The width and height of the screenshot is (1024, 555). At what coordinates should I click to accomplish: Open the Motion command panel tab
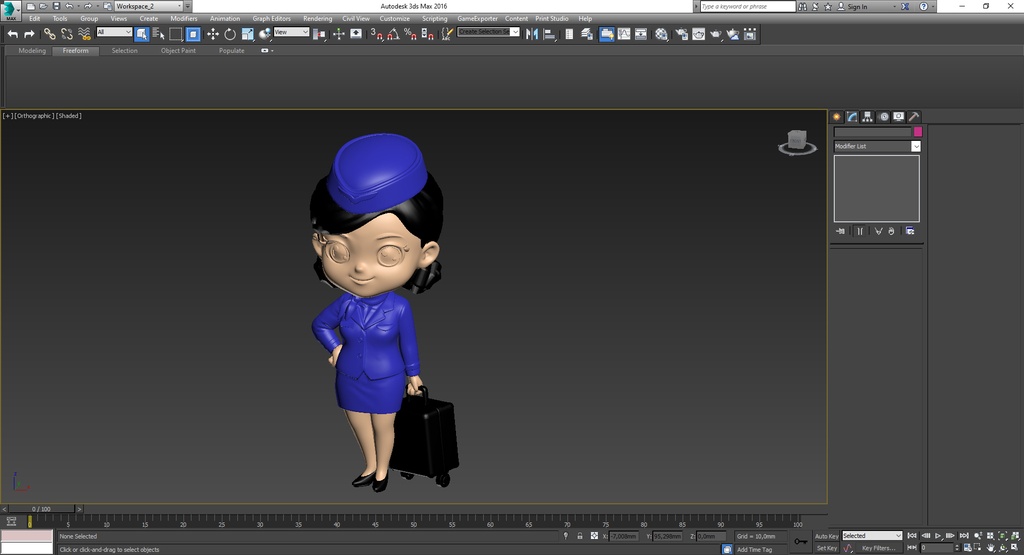click(884, 117)
